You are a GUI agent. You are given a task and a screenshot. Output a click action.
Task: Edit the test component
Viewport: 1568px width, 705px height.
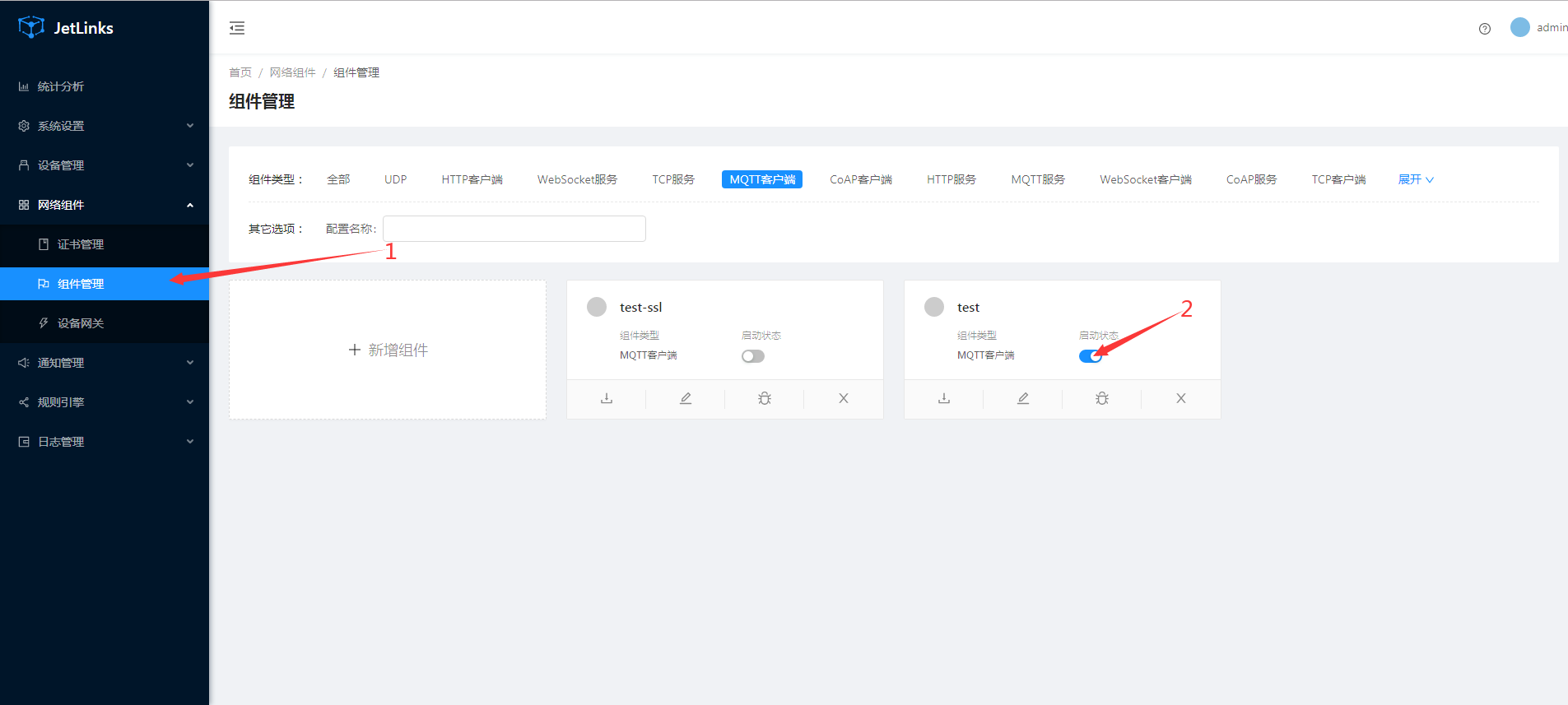pyautogui.click(x=1023, y=399)
